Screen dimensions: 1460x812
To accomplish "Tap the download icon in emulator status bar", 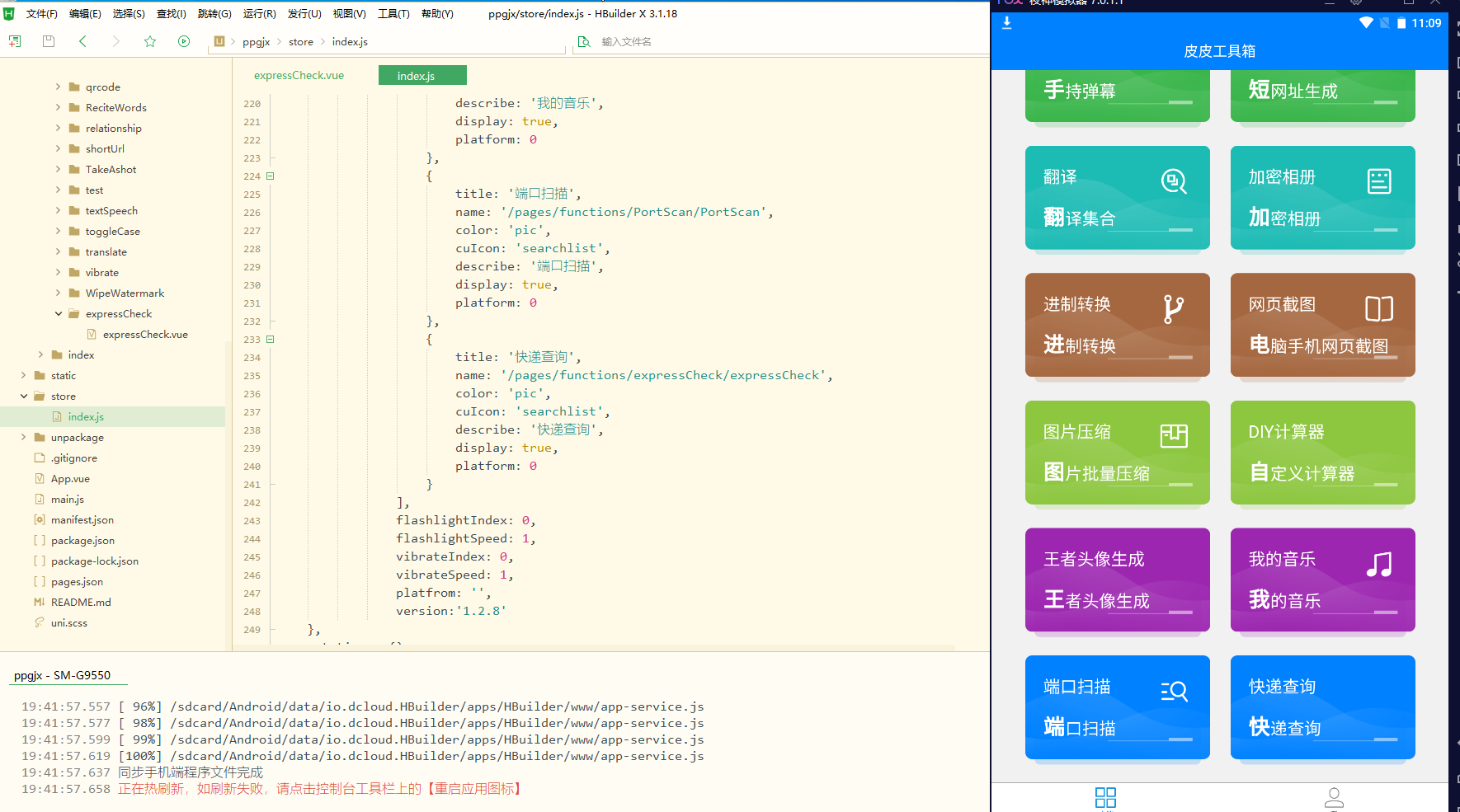I will [x=1006, y=23].
